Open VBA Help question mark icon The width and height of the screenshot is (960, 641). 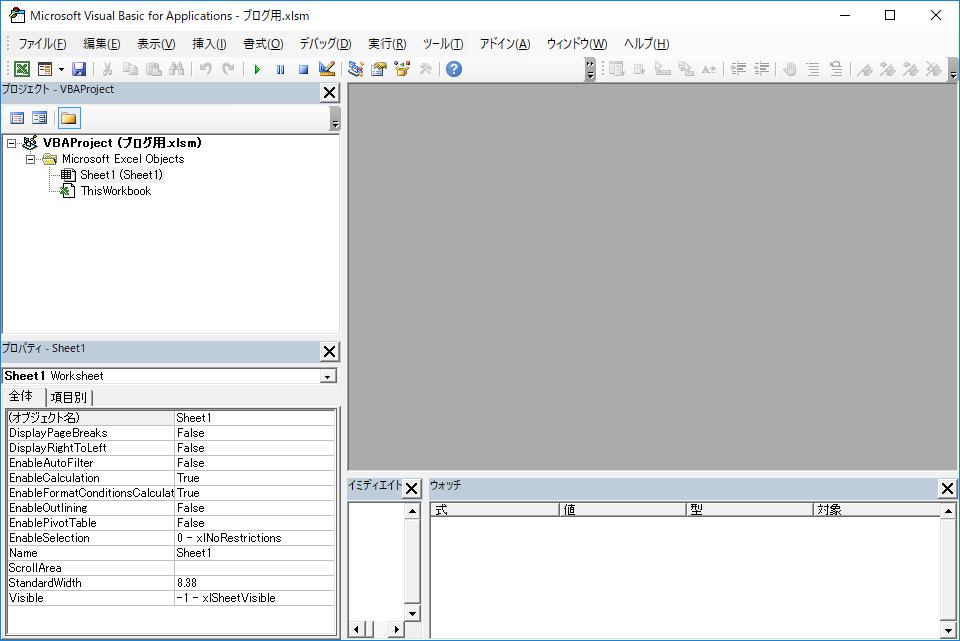(x=454, y=69)
